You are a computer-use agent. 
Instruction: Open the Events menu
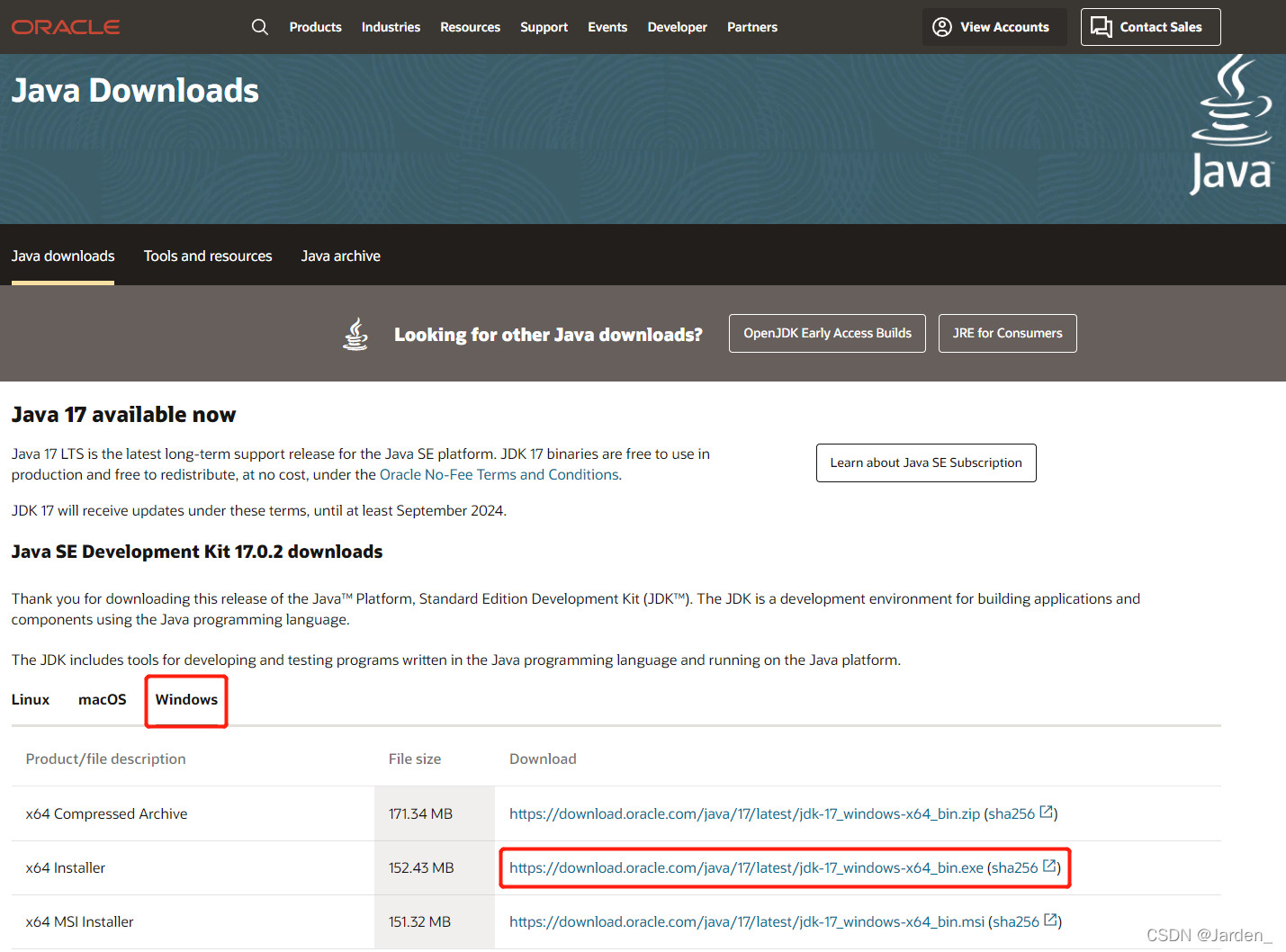607,27
